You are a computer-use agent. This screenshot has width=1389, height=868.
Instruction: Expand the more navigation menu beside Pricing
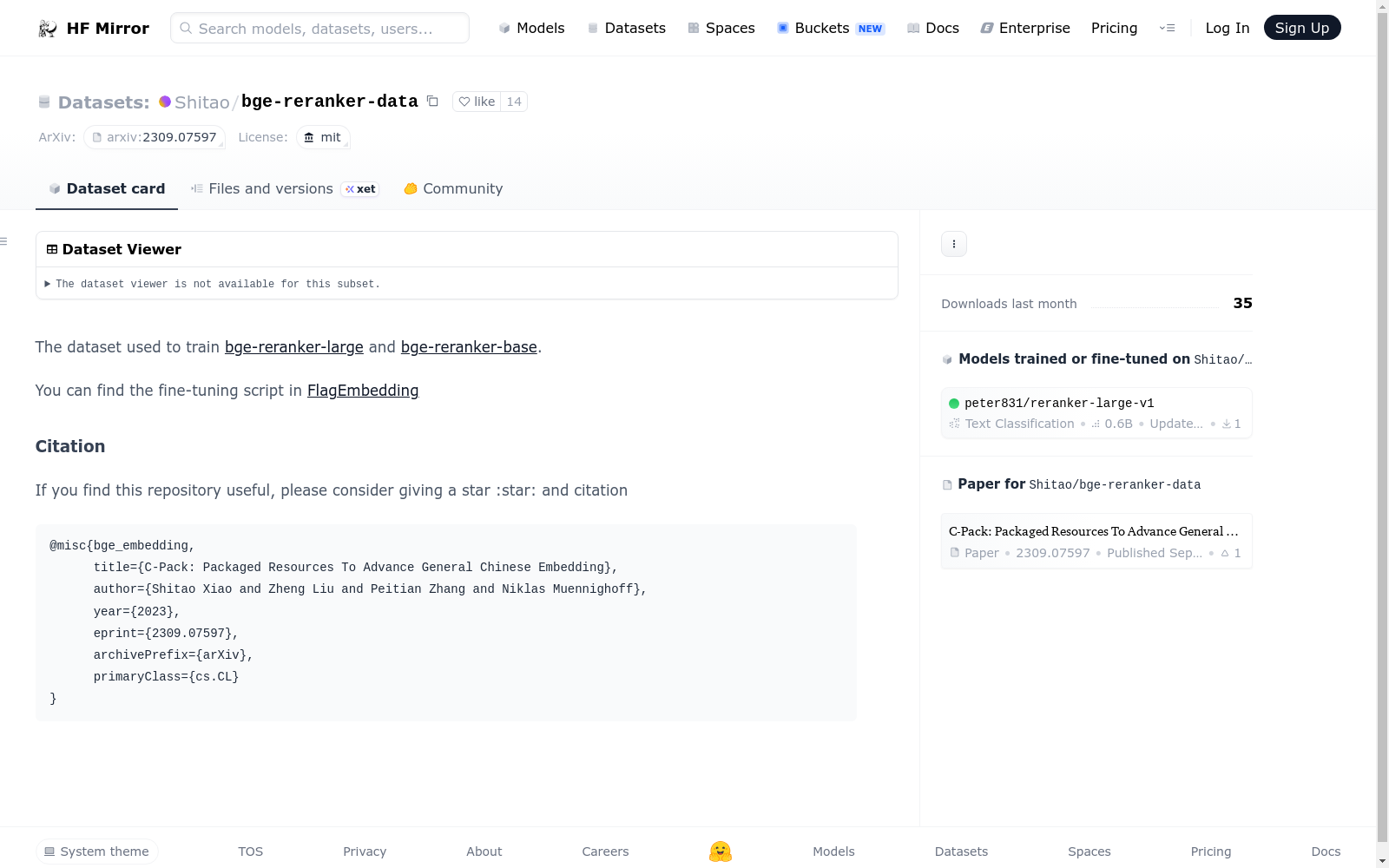click(x=1168, y=28)
